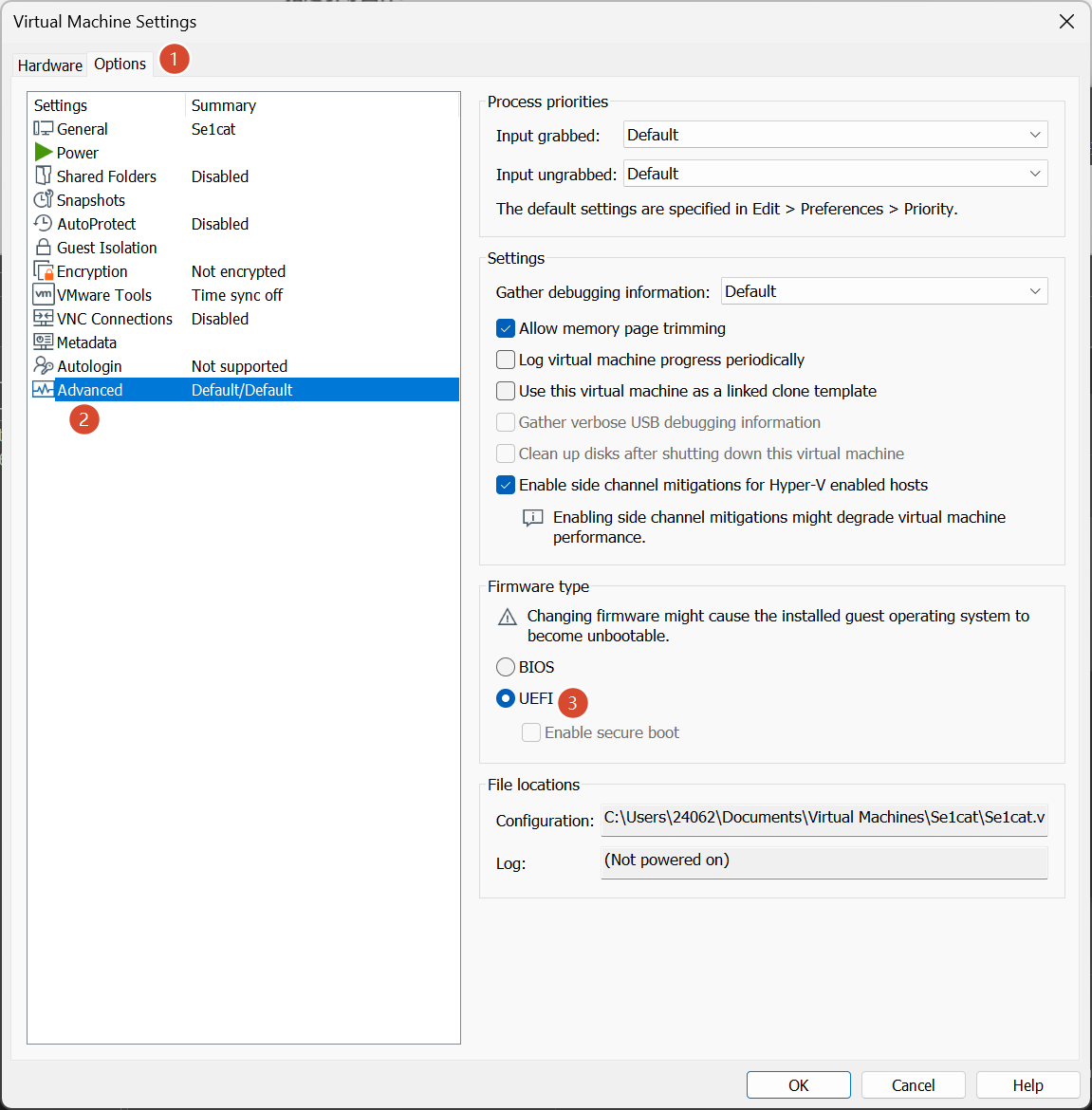Click the Cancel button
The height and width of the screenshot is (1110, 1092).
tap(913, 1085)
